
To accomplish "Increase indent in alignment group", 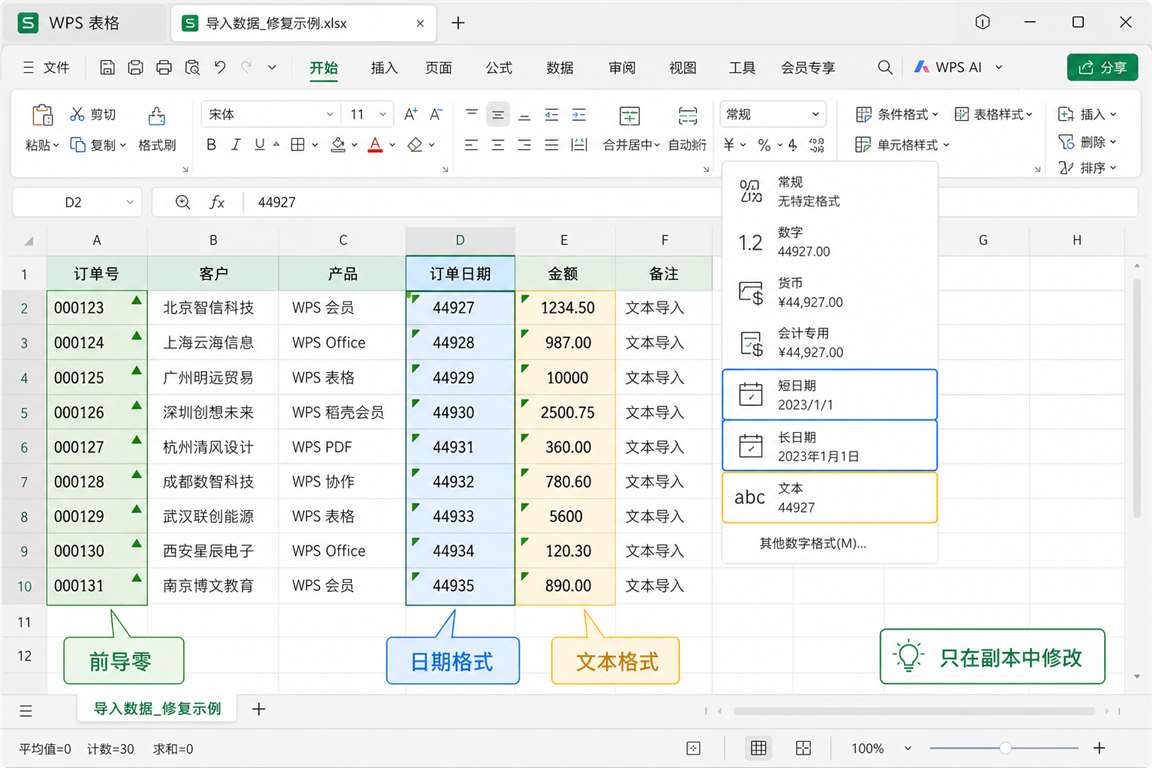I will click(x=579, y=115).
